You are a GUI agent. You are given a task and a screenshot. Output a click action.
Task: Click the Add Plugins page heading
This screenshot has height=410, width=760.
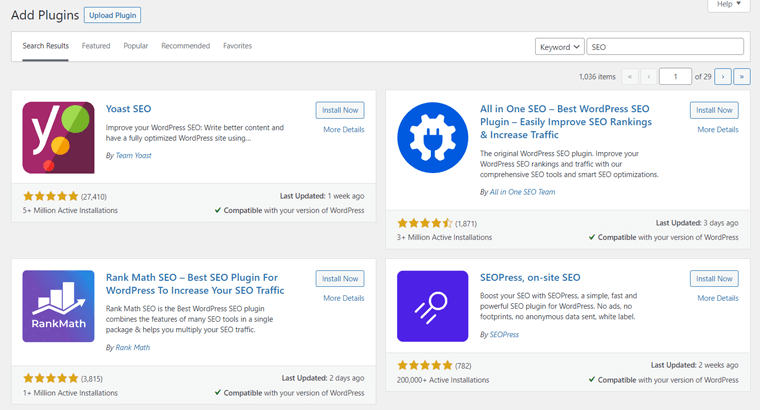pos(45,15)
